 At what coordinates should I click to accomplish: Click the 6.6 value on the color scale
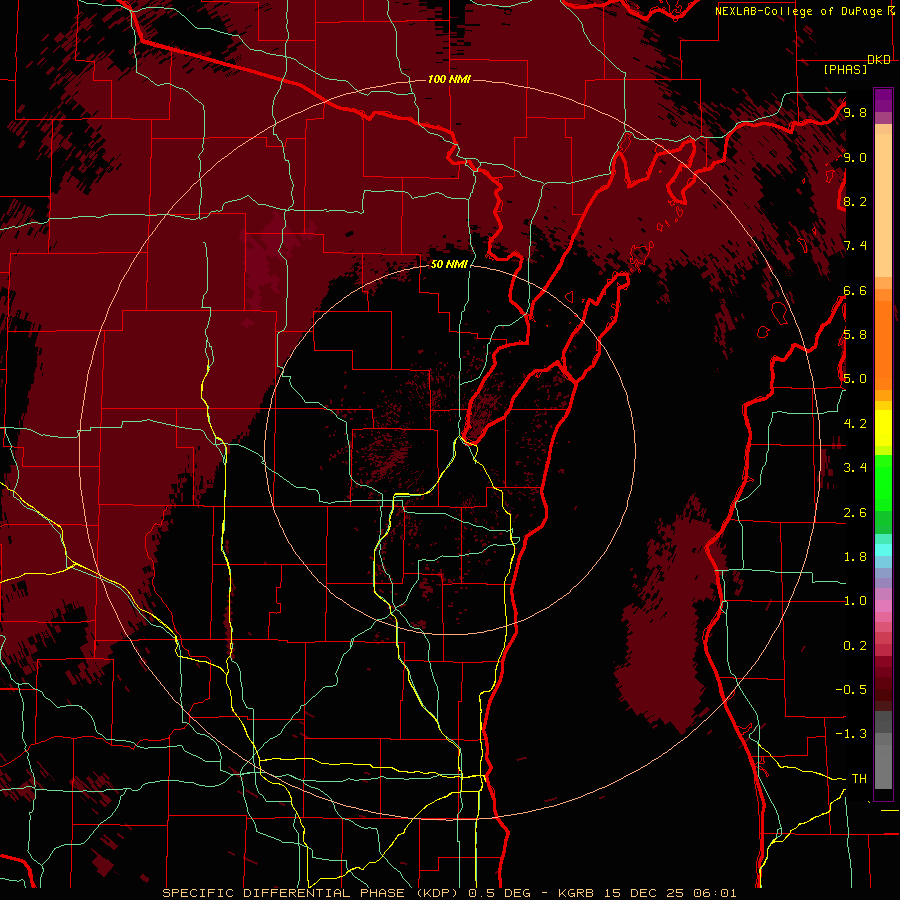tap(855, 290)
